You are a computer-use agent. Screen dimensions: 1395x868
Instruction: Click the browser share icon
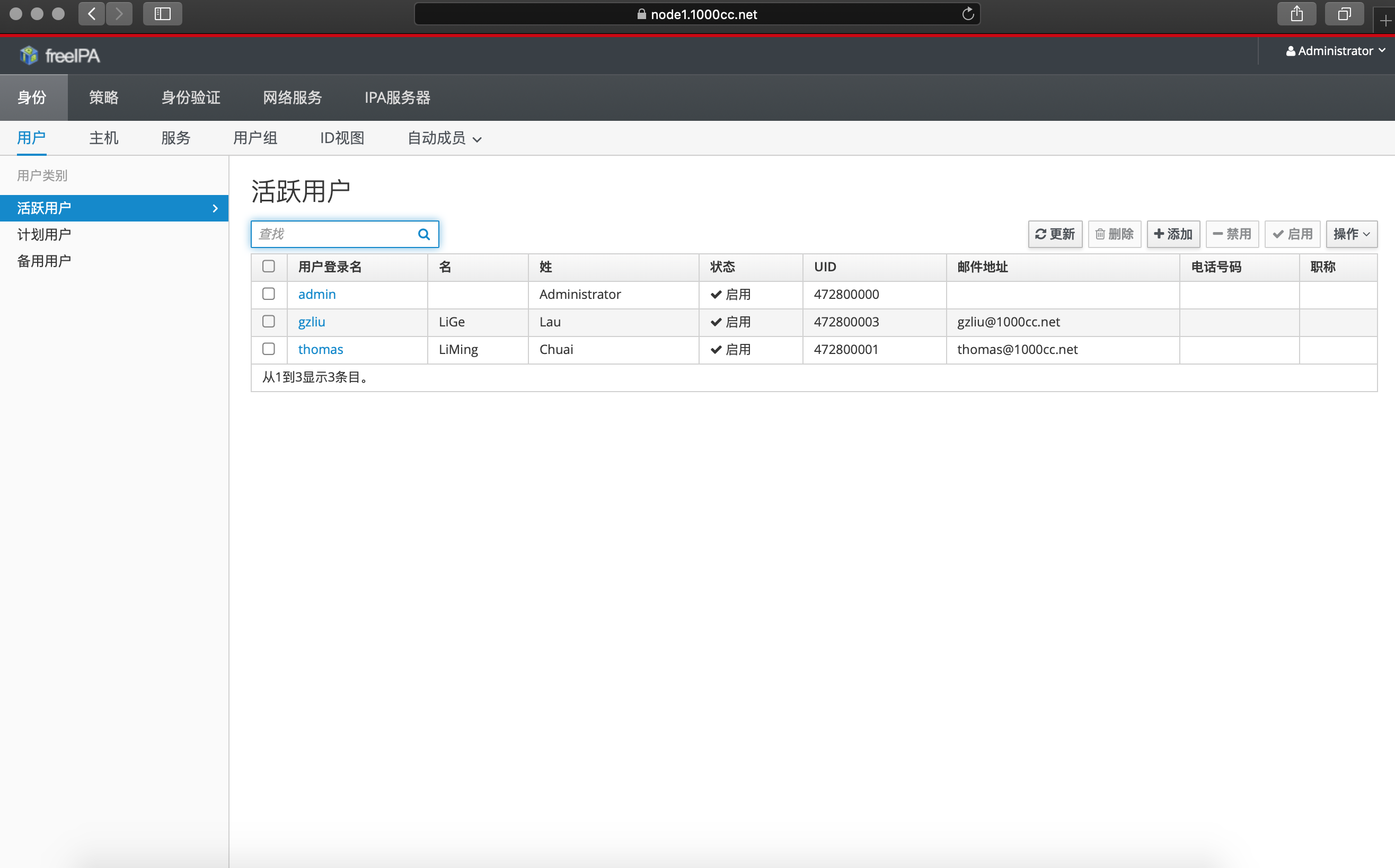click(1296, 14)
